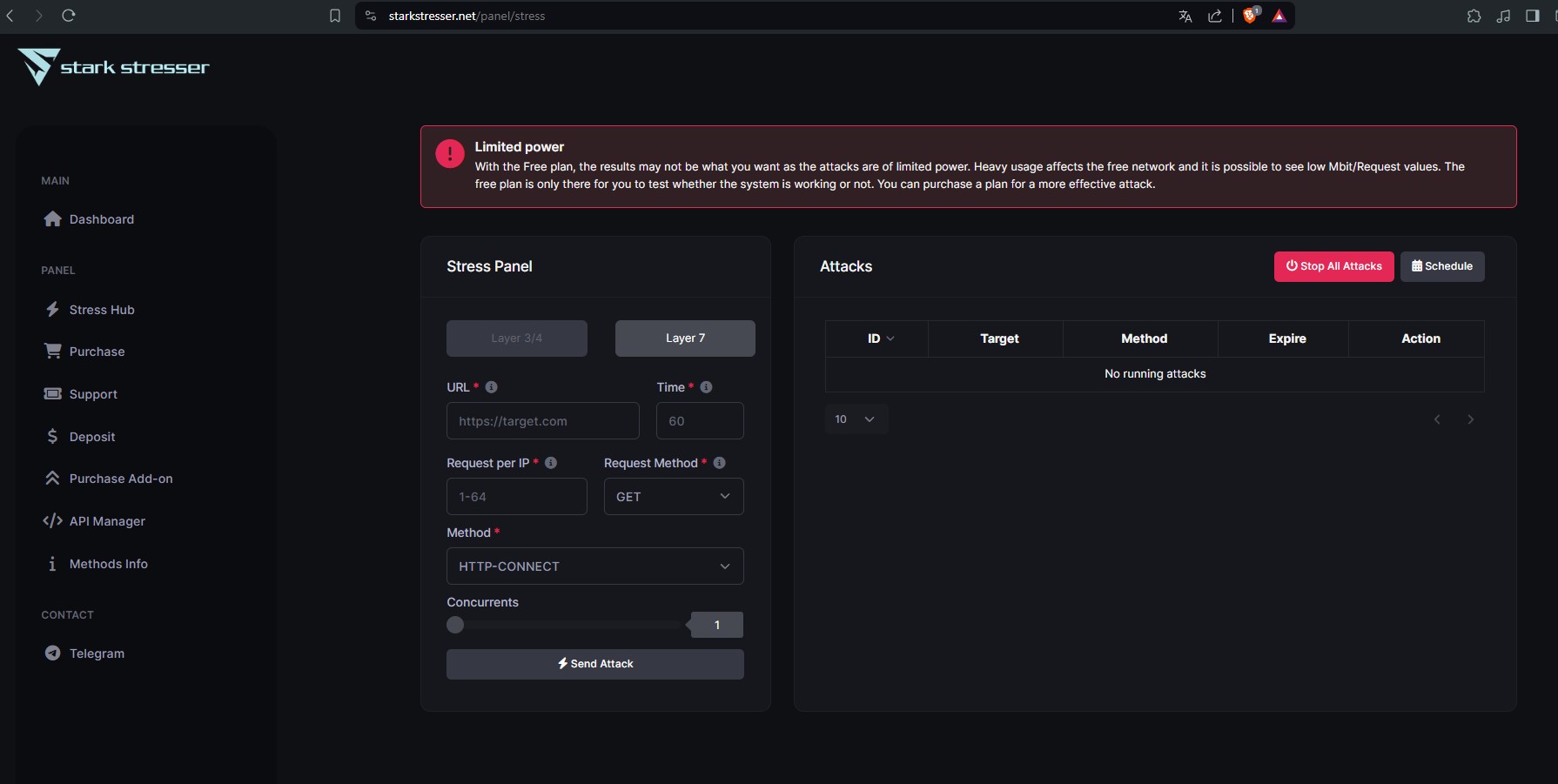The width and height of the screenshot is (1558, 784).
Task: Click the URL input field
Action: click(x=543, y=421)
